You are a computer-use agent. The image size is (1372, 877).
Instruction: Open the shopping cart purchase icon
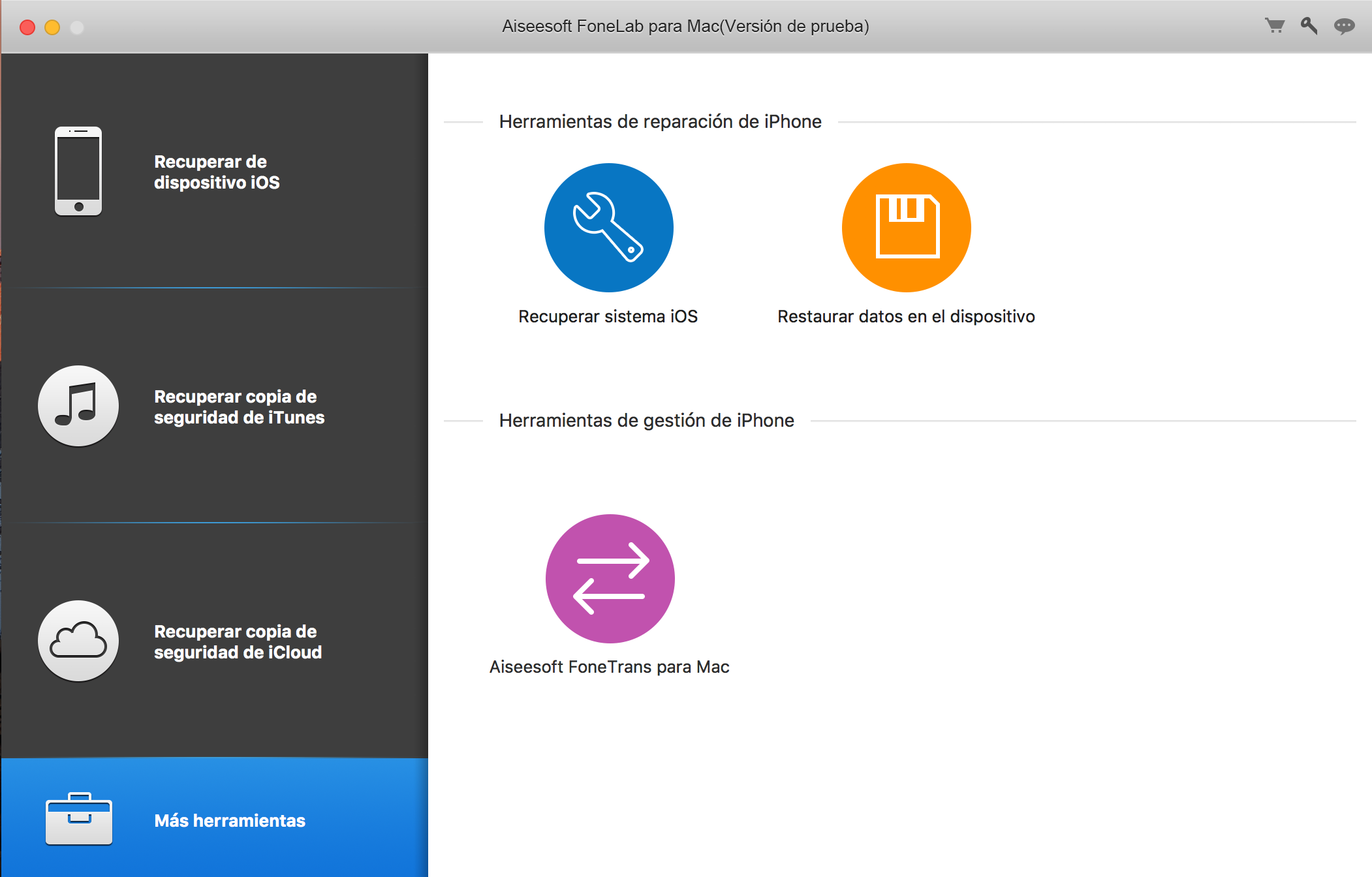1275,26
